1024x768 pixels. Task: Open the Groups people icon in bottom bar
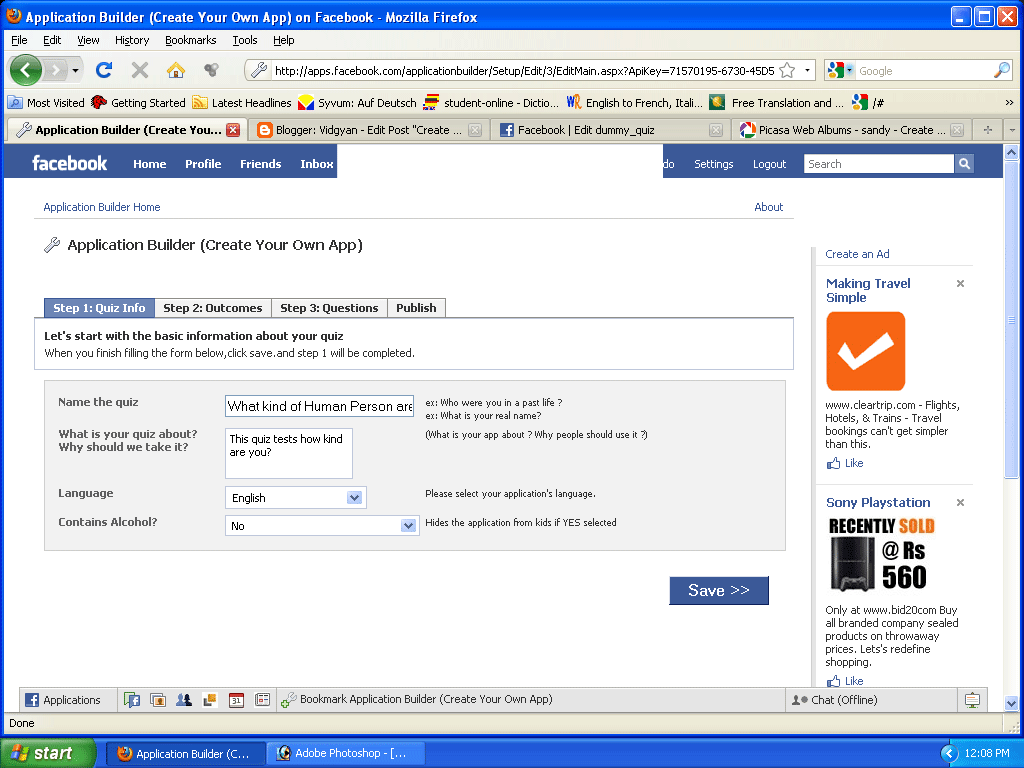(184, 700)
